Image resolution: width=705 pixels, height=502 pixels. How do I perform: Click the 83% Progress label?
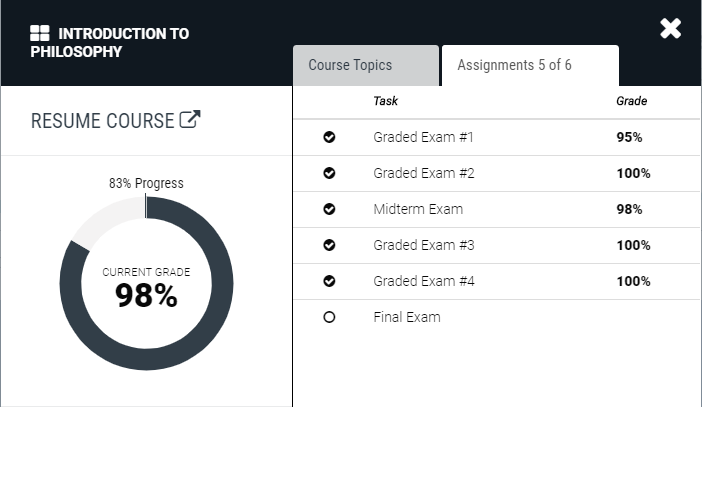[x=146, y=183]
